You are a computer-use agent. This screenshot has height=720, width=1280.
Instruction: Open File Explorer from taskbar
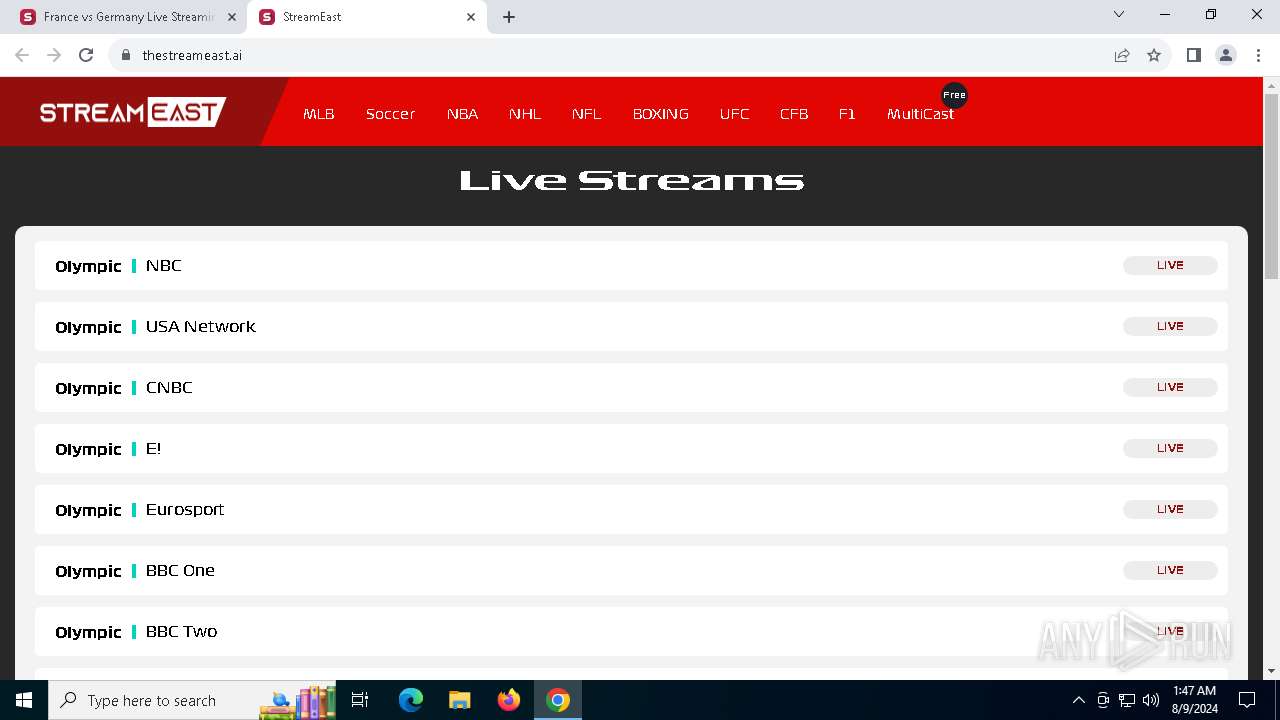(459, 700)
